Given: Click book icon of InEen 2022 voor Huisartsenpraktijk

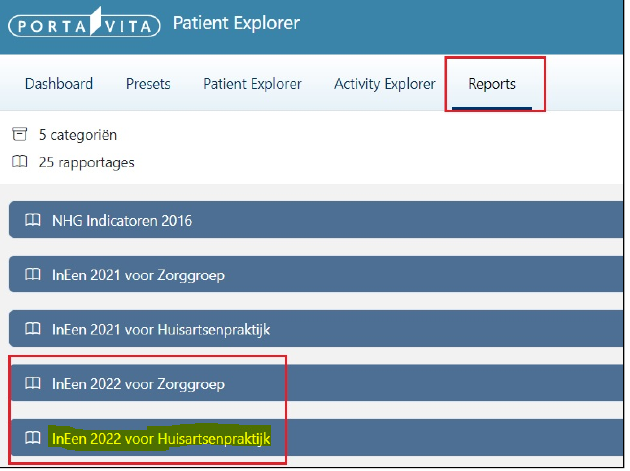Looking at the screenshot, I should [x=33, y=438].
